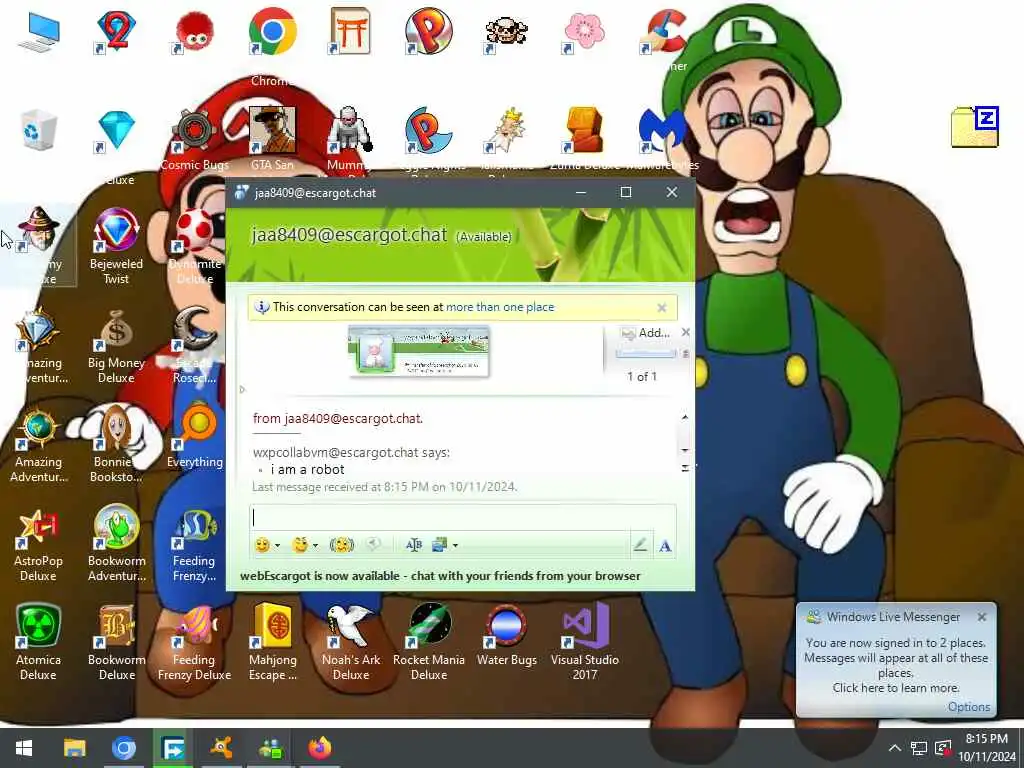The height and width of the screenshot is (768, 1024).
Task: Select the Feeding Frenzy Deluxe icon
Action: click(195, 643)
